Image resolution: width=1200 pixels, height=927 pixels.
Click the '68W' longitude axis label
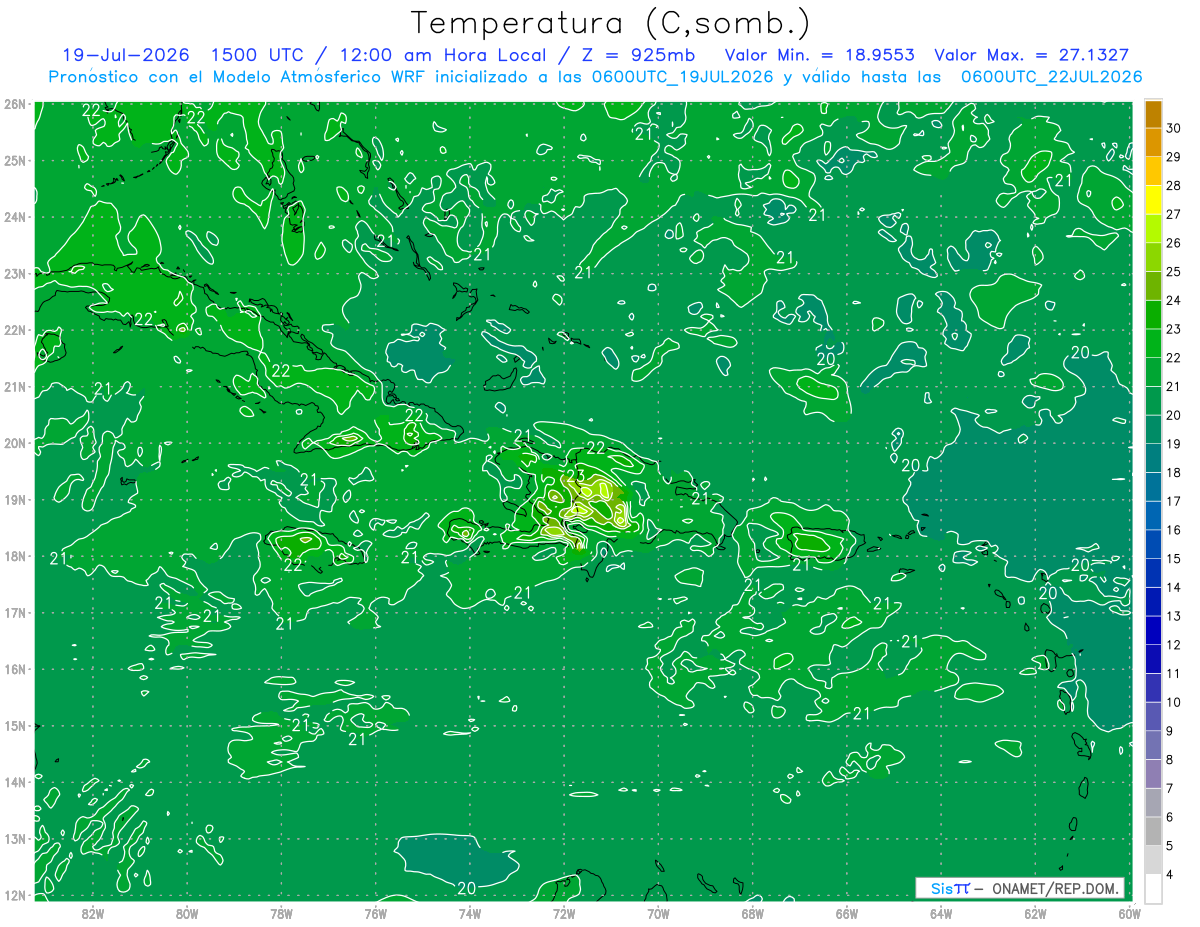(753, 914)
